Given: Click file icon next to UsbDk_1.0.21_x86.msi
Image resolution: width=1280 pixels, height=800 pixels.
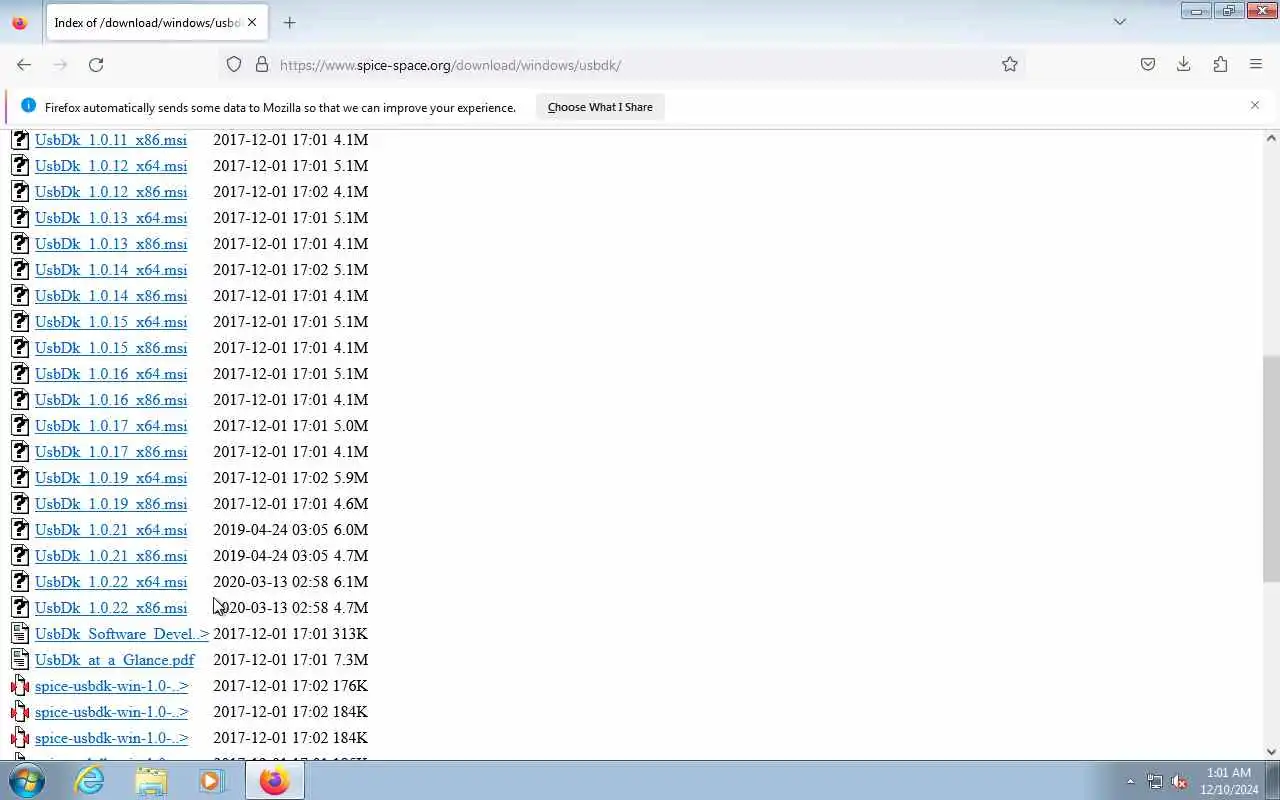Looking at the screenshot, I should pyautogui.click(x=20, y=555).
